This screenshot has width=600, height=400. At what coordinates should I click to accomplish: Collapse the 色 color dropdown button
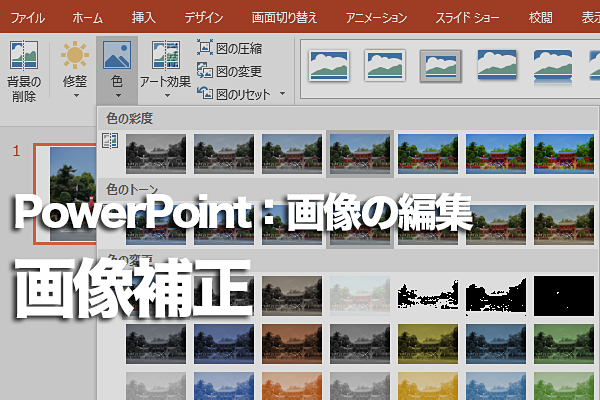click(117, 70)
